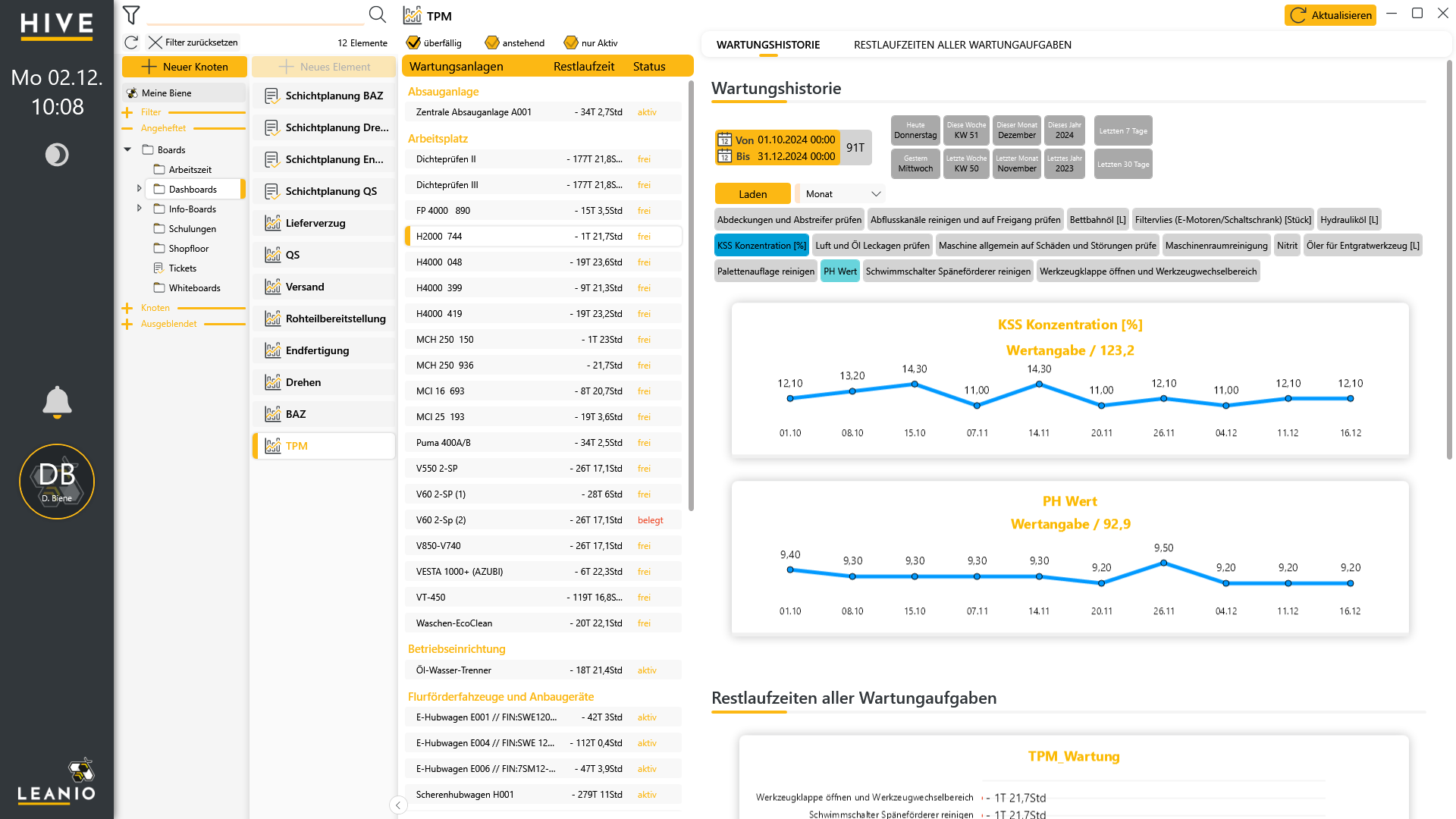
Task: Click the filter search input field
Action: click(255, 15)
